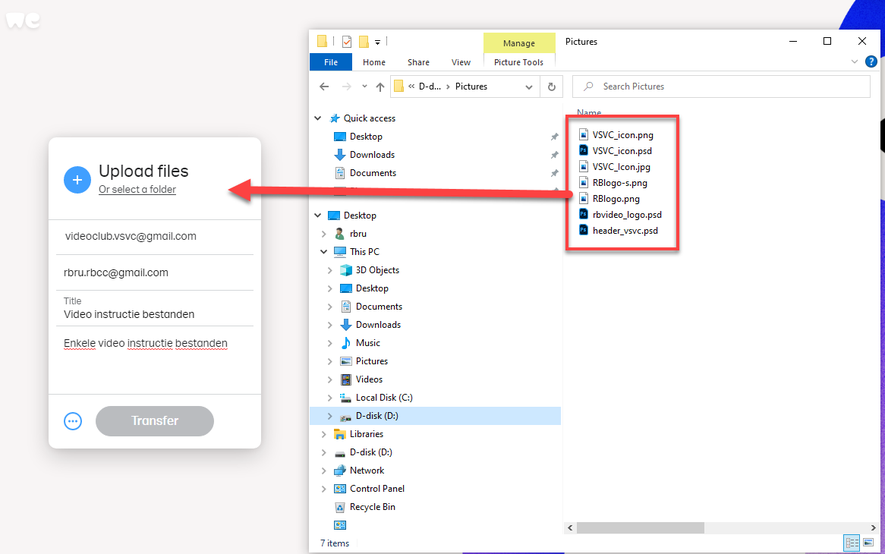Select the VSVC_icon.png file

(616, 135)
